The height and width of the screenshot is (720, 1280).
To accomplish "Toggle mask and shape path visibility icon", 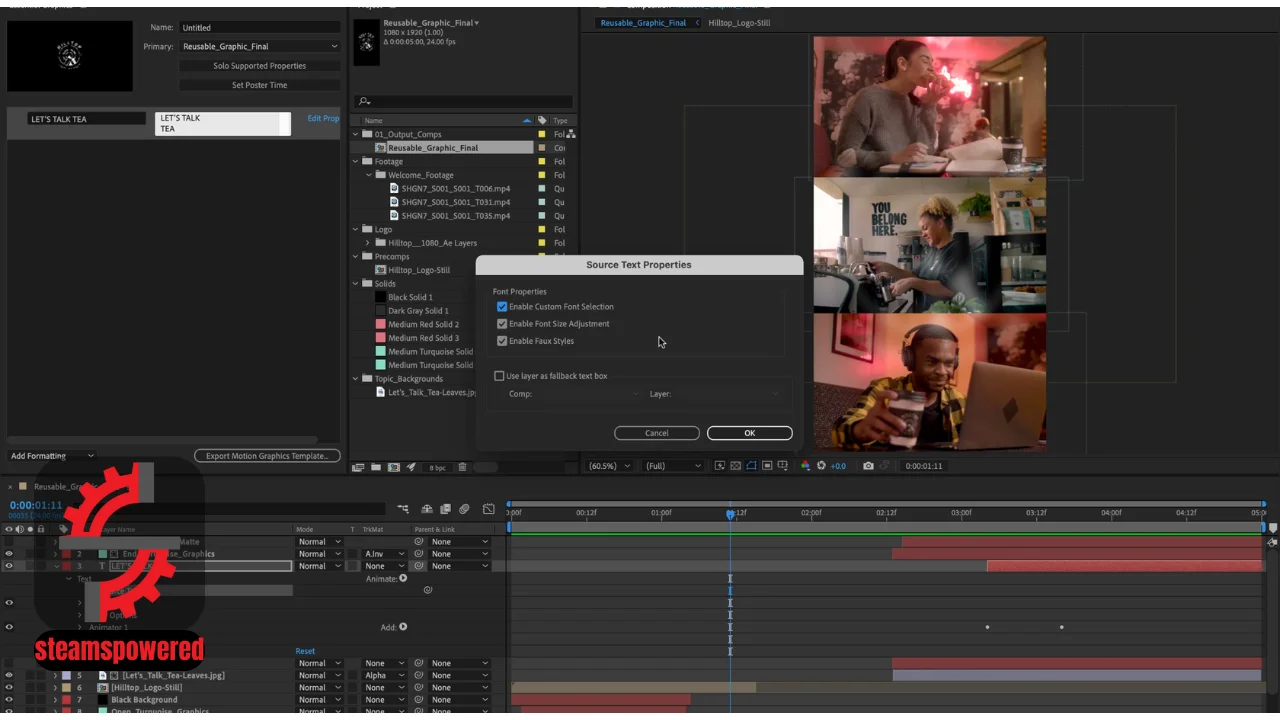I will [x=751, y=466].
